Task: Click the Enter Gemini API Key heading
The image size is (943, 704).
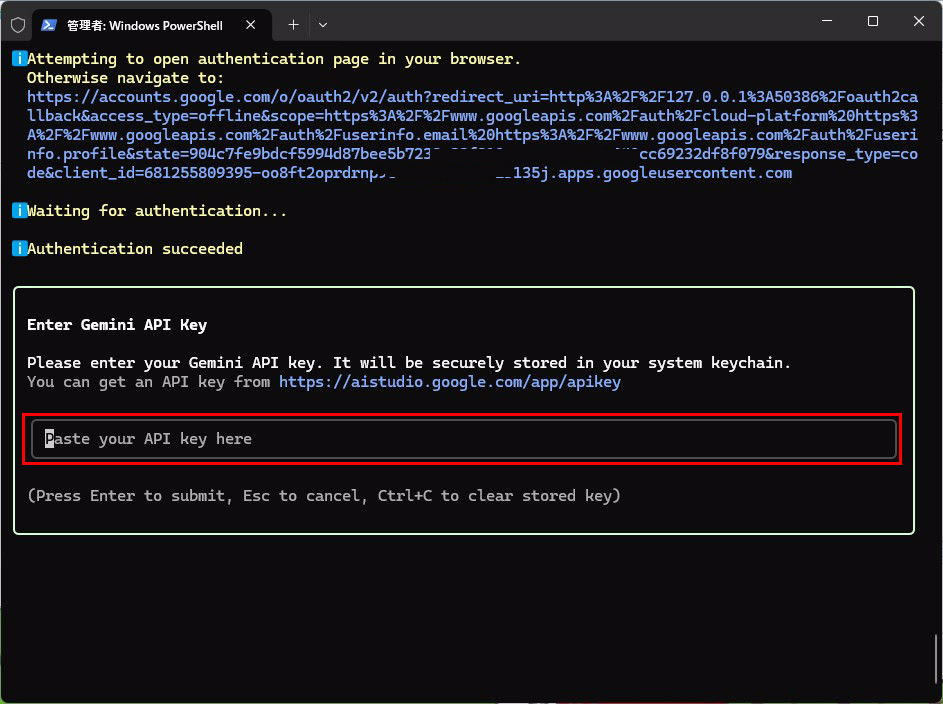Action: coord(117,325)
